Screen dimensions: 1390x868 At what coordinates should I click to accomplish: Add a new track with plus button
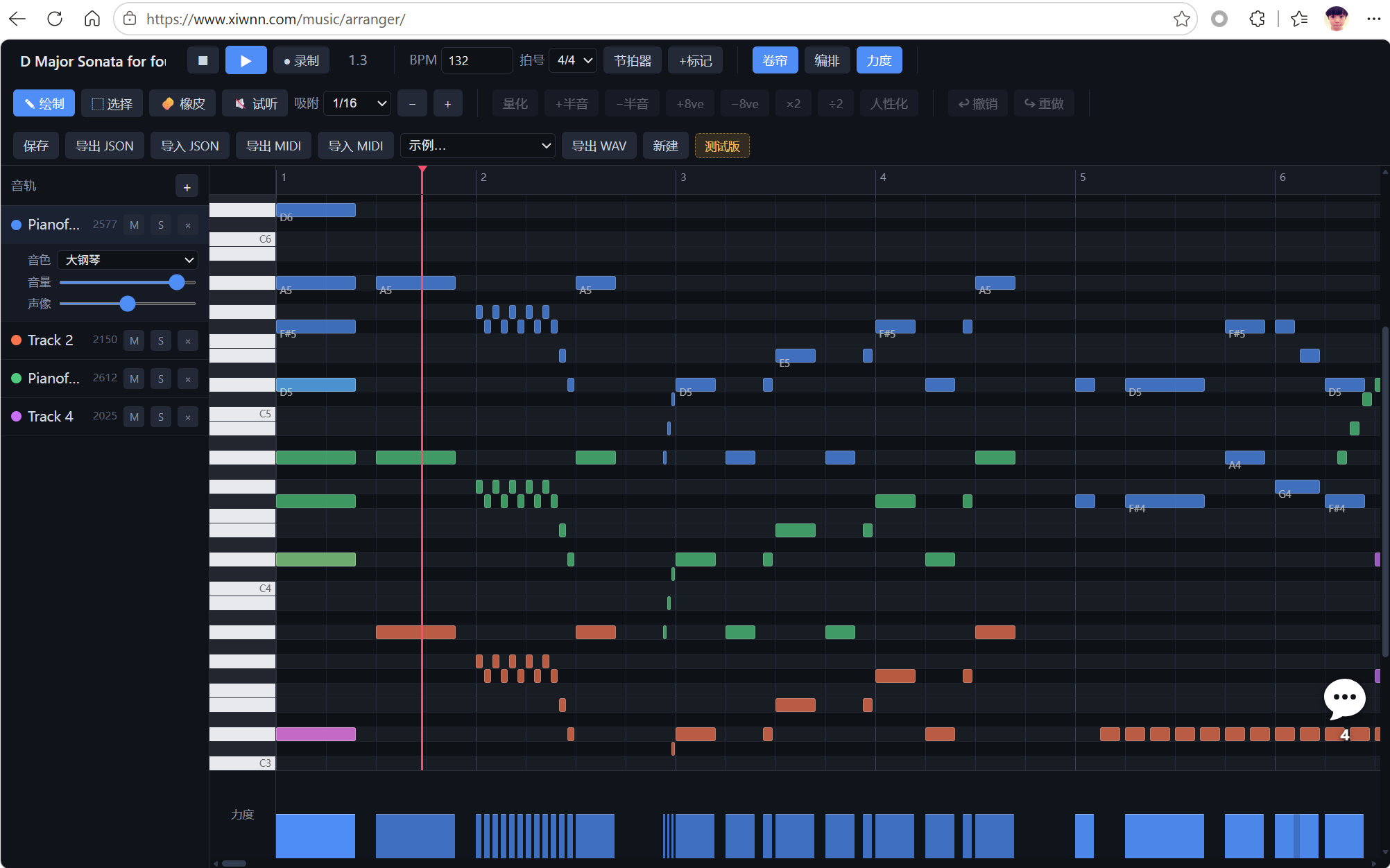[x=187, y=186]
